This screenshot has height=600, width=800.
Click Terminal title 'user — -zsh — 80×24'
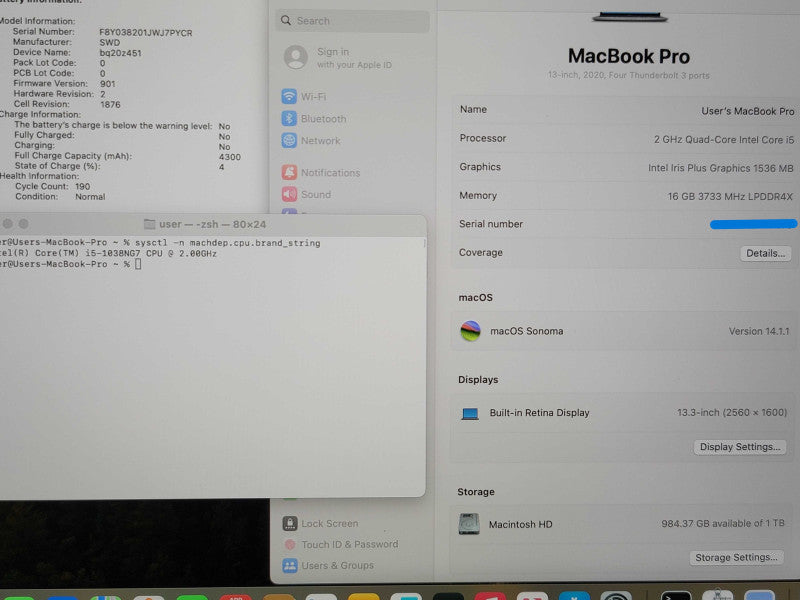pyautogui.click(x=212, y=224)
